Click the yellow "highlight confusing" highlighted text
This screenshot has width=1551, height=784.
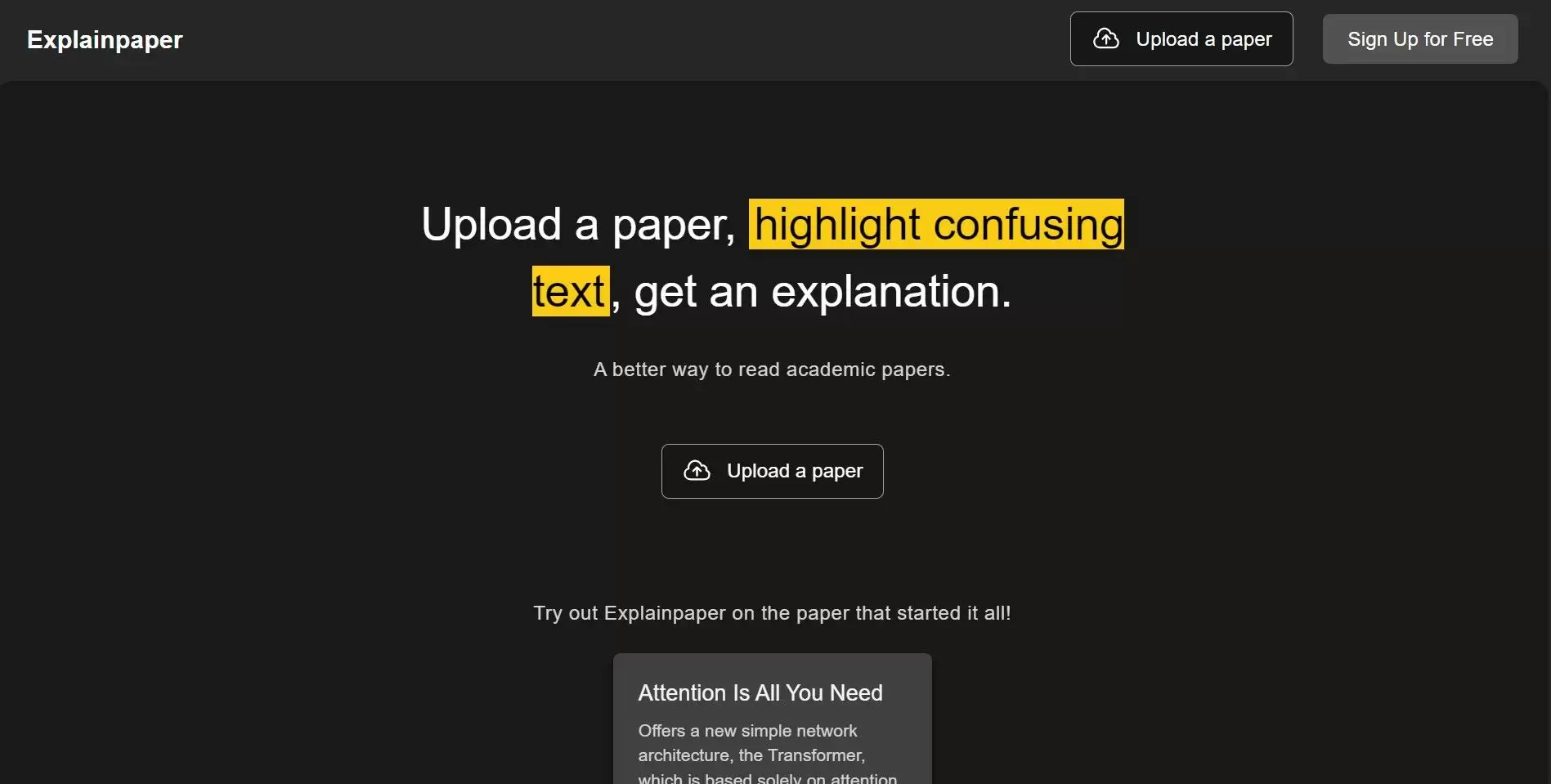[935, 225]
